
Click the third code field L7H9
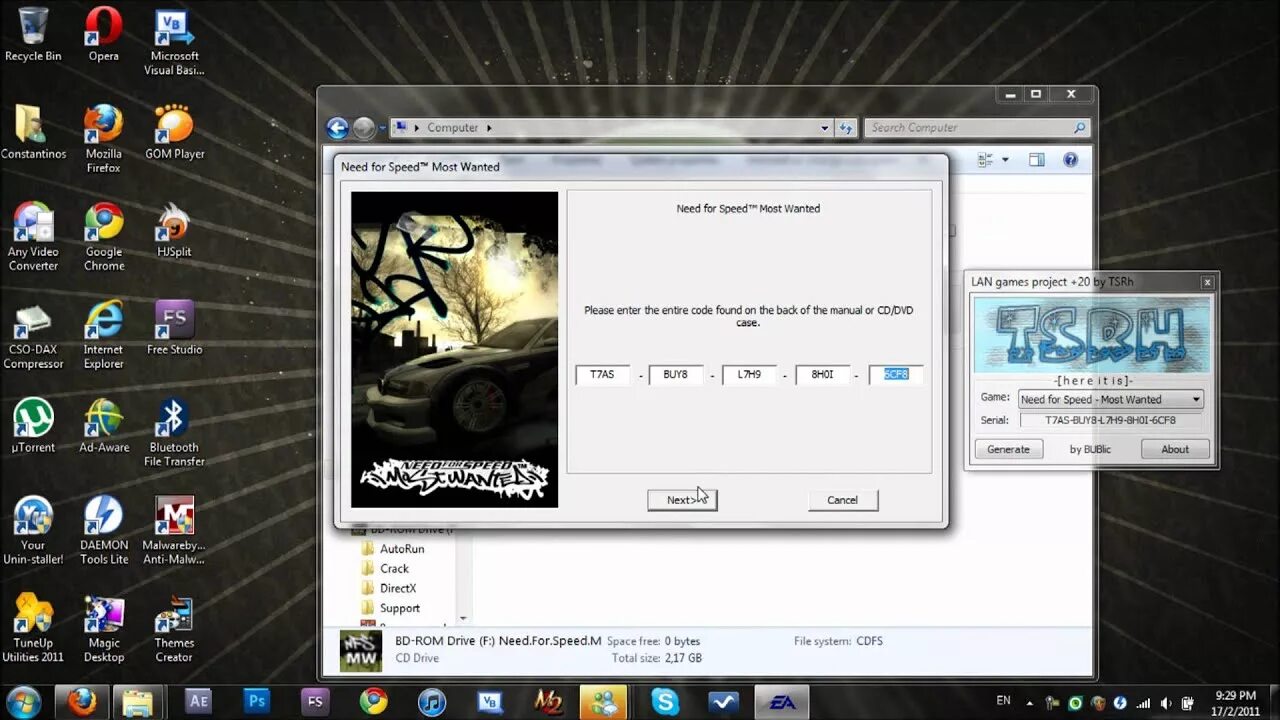click(750, 375)
